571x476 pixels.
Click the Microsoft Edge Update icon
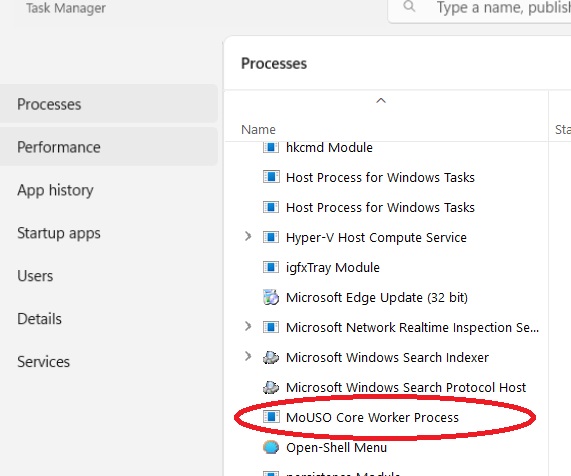point(271,297)
